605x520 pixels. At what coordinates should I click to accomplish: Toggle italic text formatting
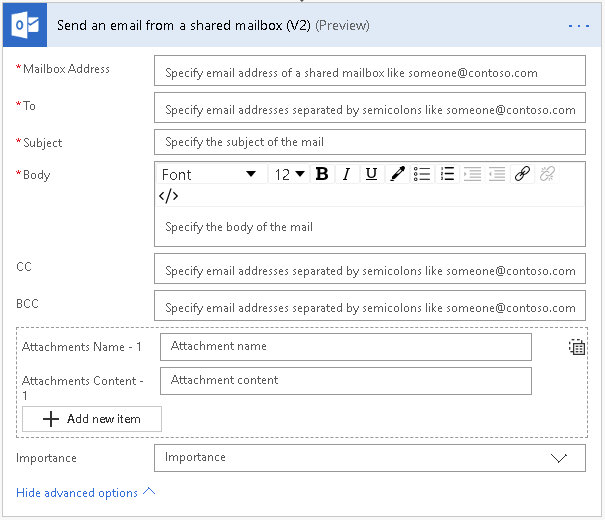tap(346, 174)
